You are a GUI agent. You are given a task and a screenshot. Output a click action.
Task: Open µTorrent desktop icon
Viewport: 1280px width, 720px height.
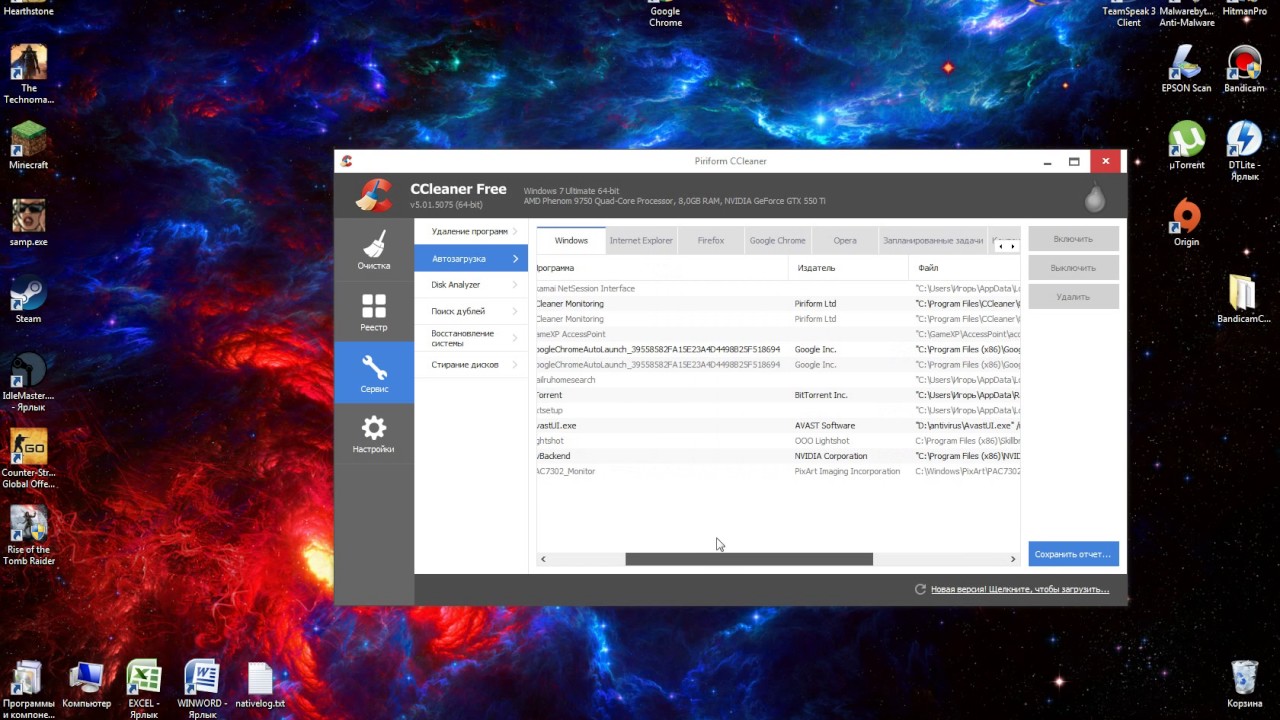(x=1186, y=145)
